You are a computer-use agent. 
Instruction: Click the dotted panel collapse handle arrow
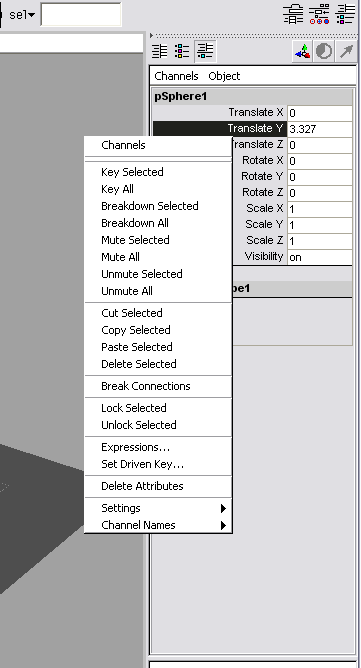tap(151, 35)
